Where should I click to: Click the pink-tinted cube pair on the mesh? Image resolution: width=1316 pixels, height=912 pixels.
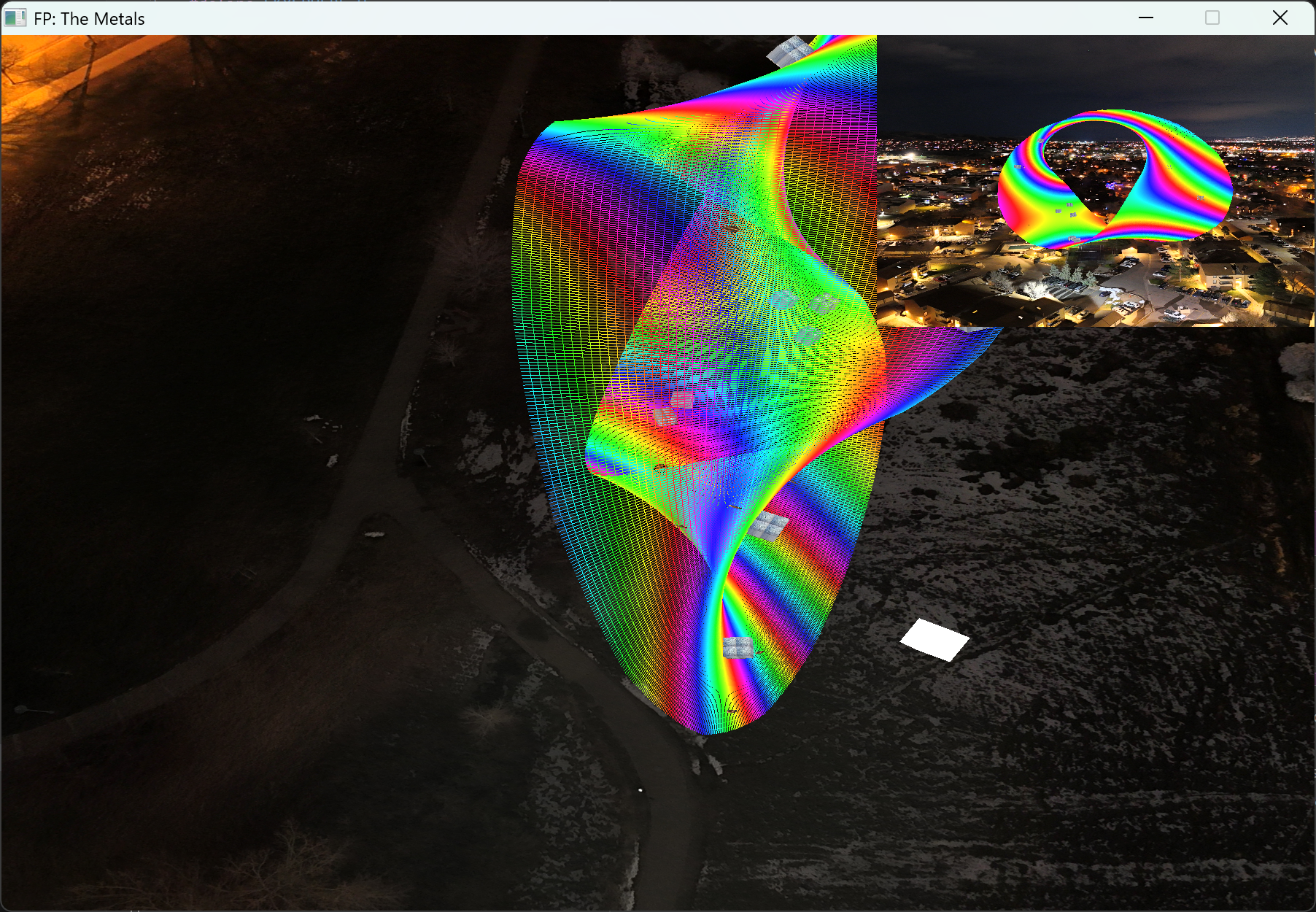click(673, 408)
